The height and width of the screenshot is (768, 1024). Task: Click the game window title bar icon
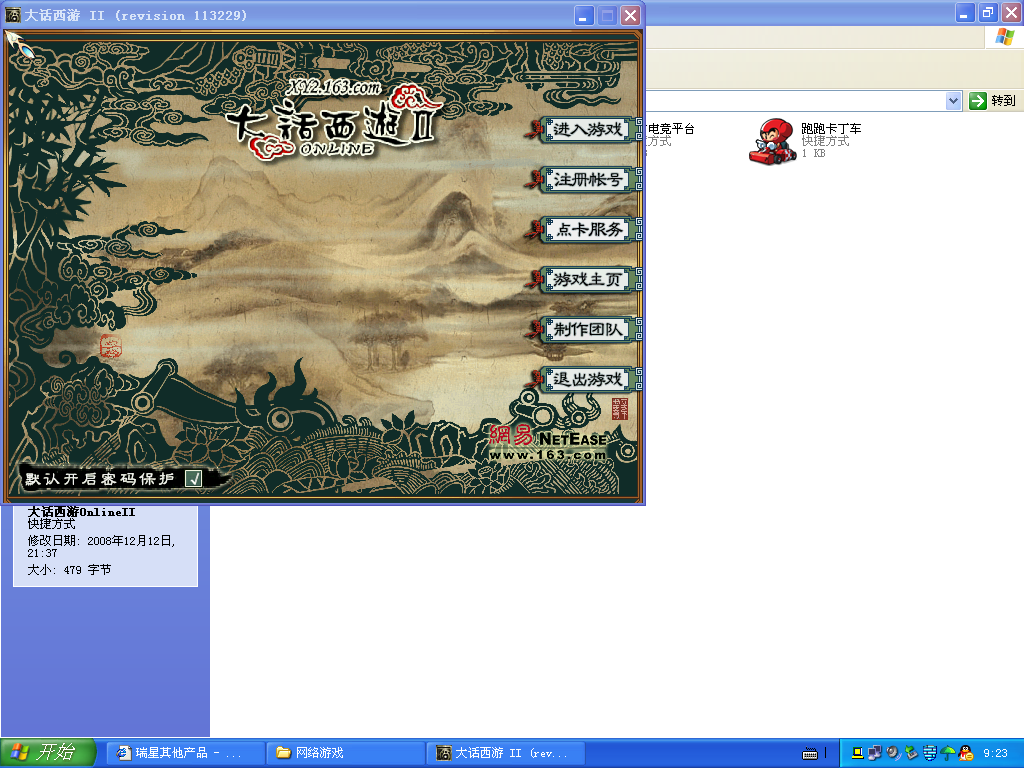coord(12,14)
